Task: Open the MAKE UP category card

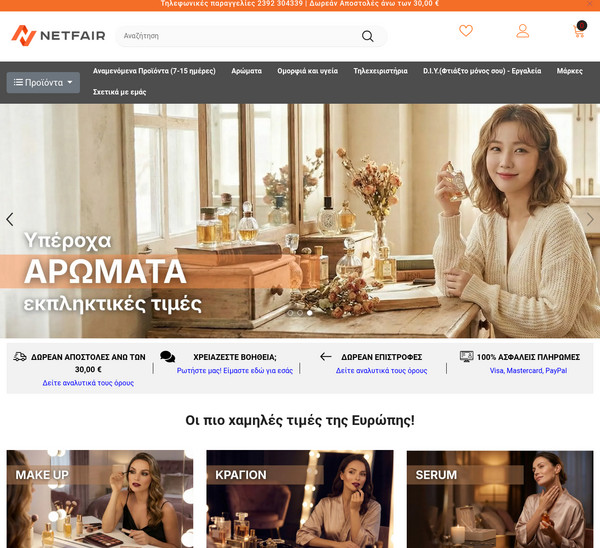Action: tap(100, 499)
